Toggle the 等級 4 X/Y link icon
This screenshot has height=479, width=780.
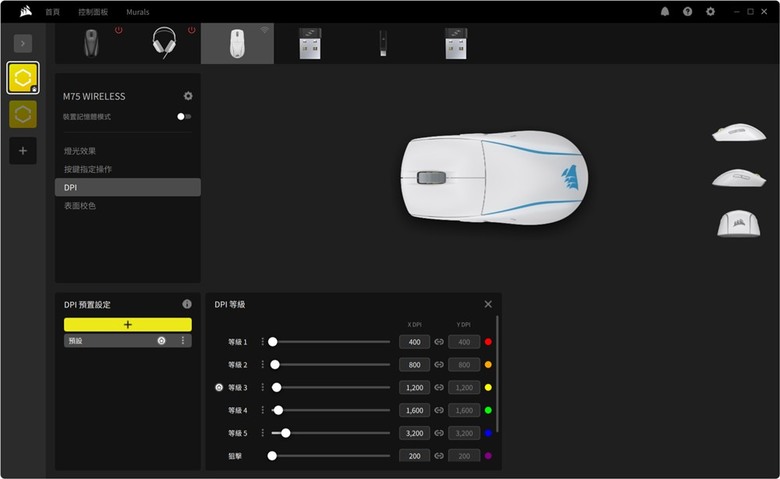click(x=439, y=410)
